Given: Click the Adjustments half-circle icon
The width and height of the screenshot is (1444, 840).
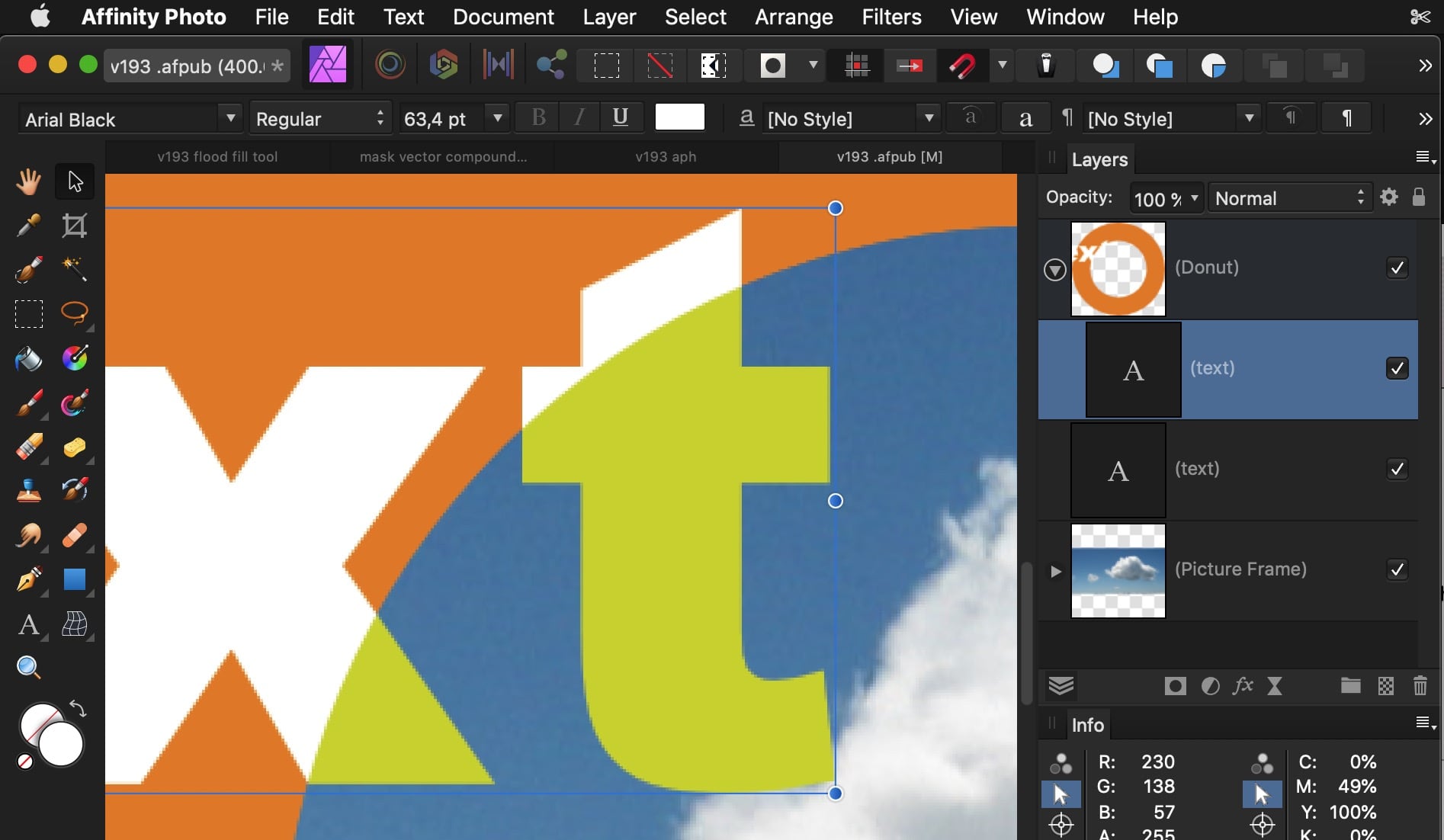Looking at the screenshot, I should (1210, 686).
